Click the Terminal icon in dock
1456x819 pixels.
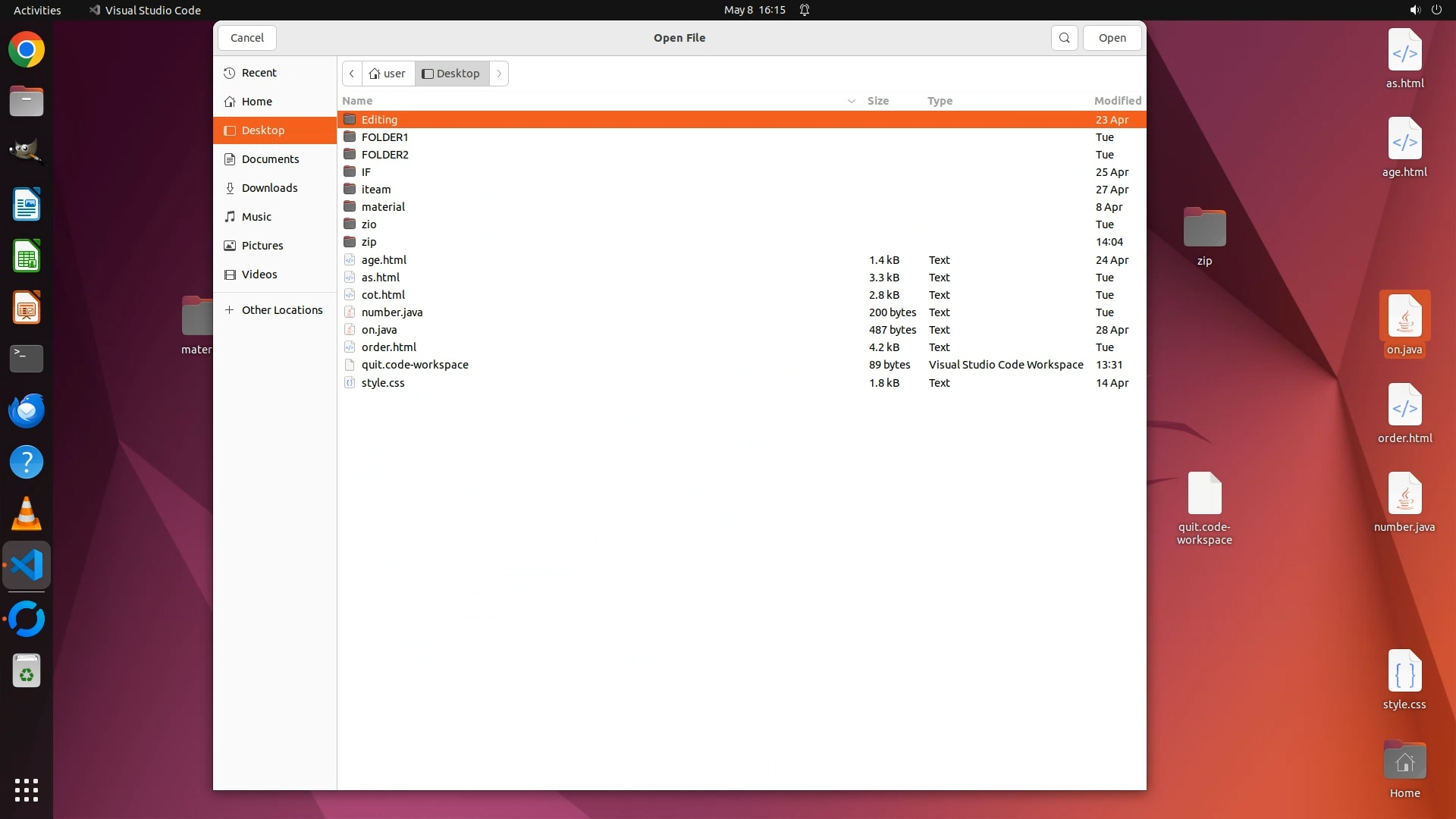pos(27,358)
